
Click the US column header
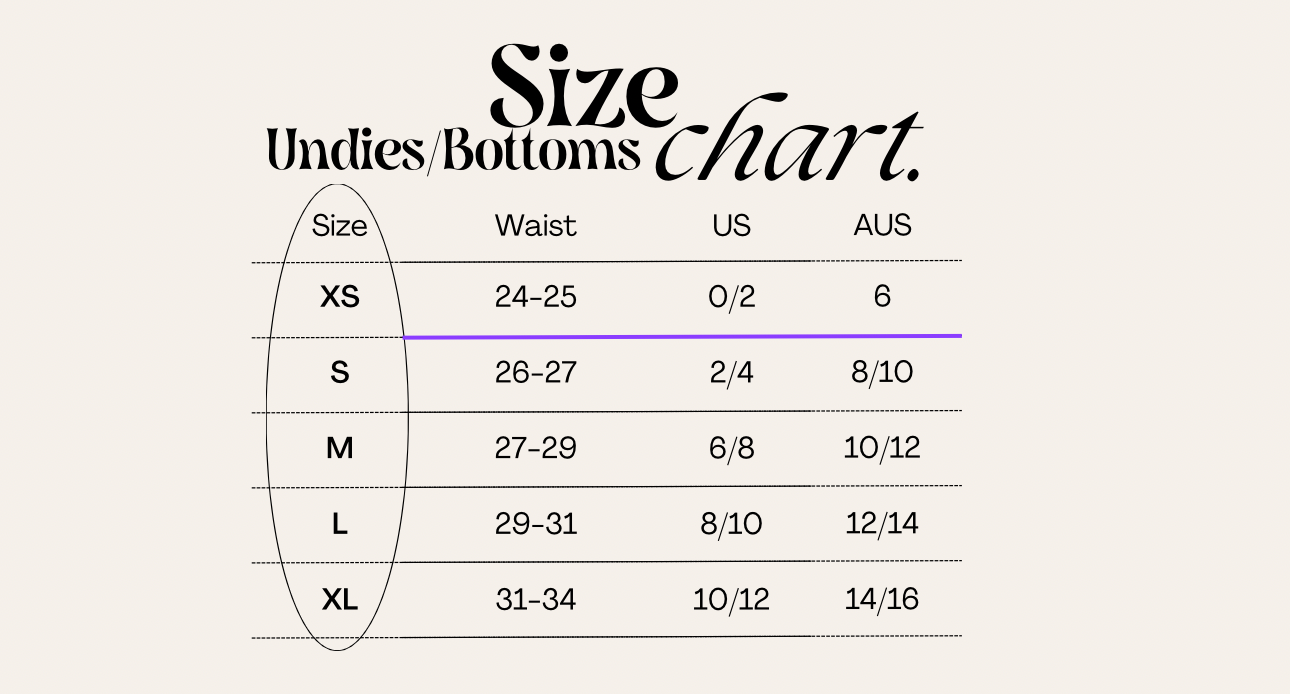coord(731,226)
